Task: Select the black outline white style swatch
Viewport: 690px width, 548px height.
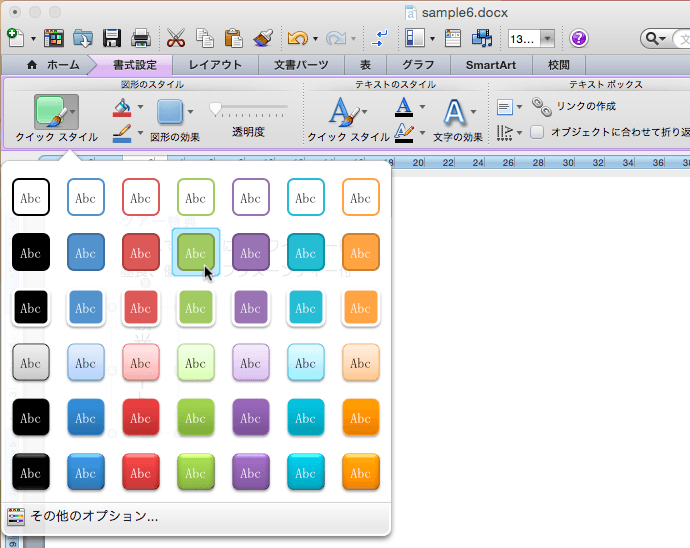Action: click(x=31, y=197)
